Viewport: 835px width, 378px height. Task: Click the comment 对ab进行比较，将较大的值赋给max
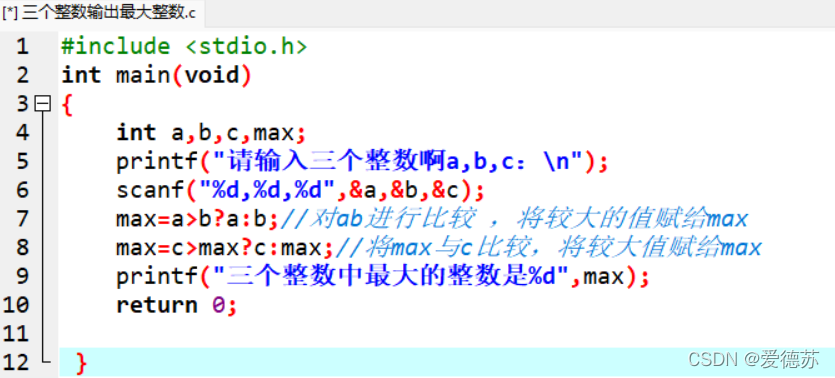[514, 219]
